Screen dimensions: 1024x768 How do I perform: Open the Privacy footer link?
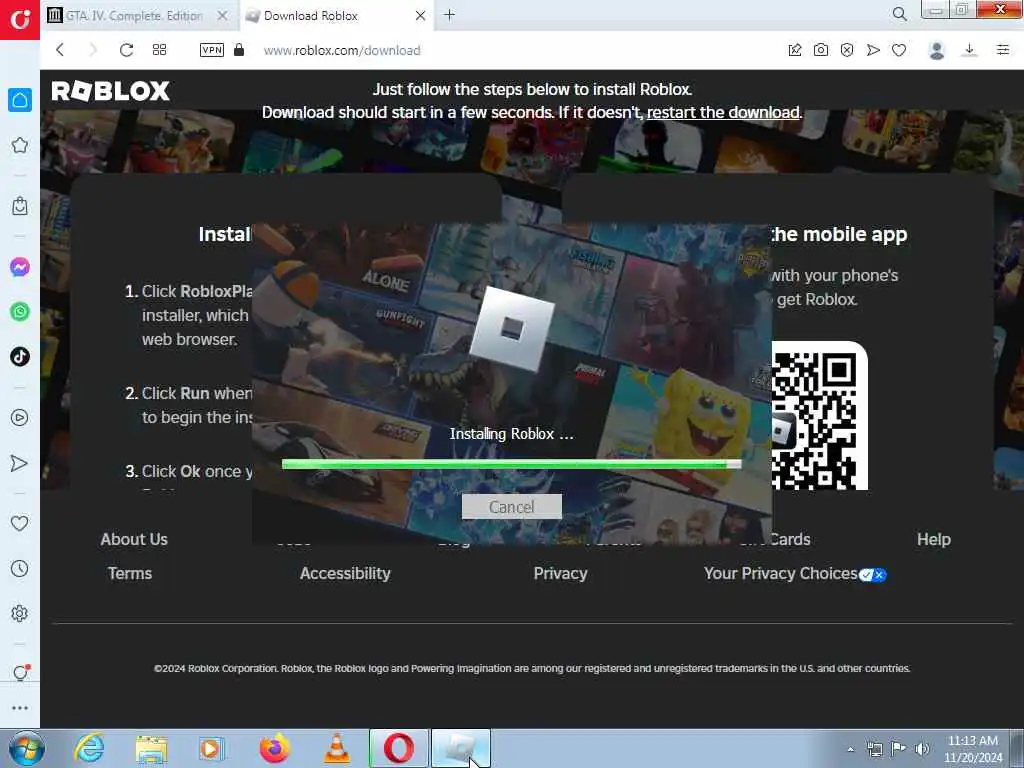coord(560,573)
